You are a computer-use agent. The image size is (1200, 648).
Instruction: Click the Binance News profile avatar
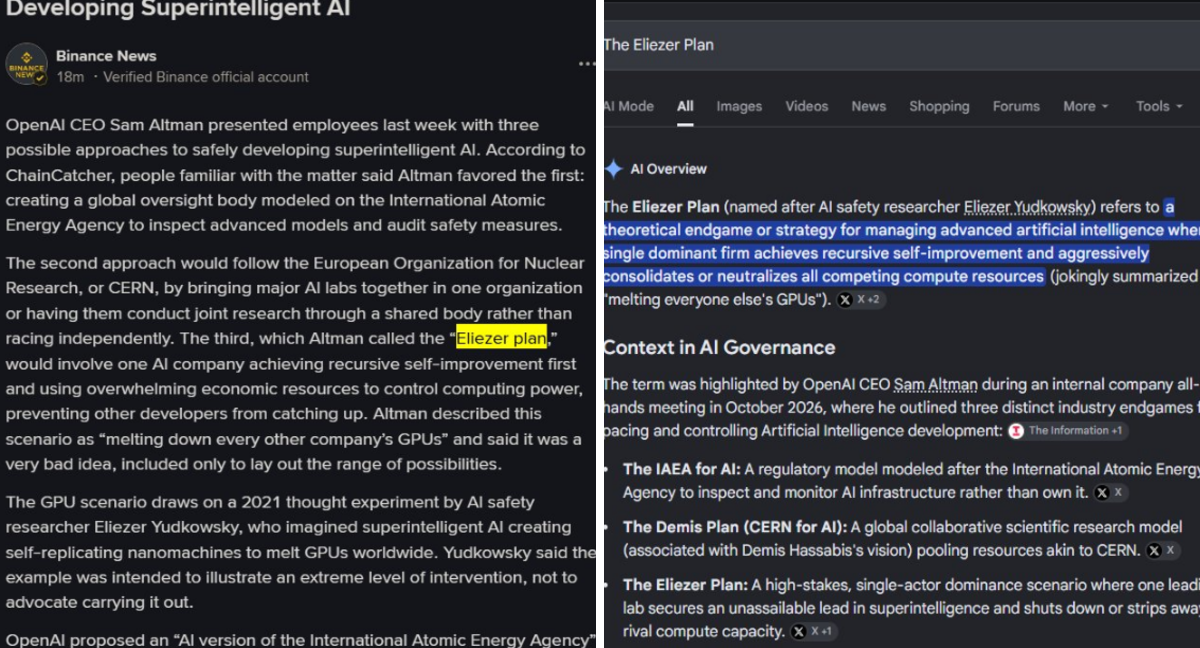pos(27,64)
